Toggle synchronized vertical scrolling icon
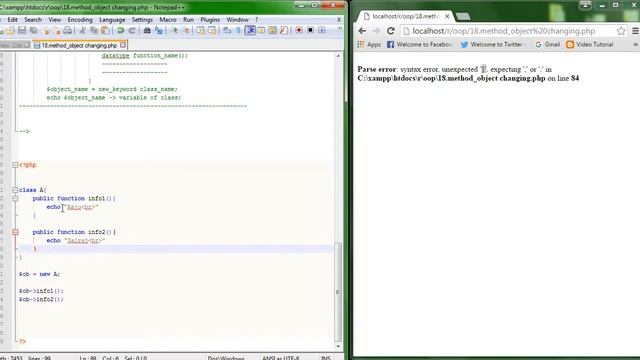 point(200,31)
